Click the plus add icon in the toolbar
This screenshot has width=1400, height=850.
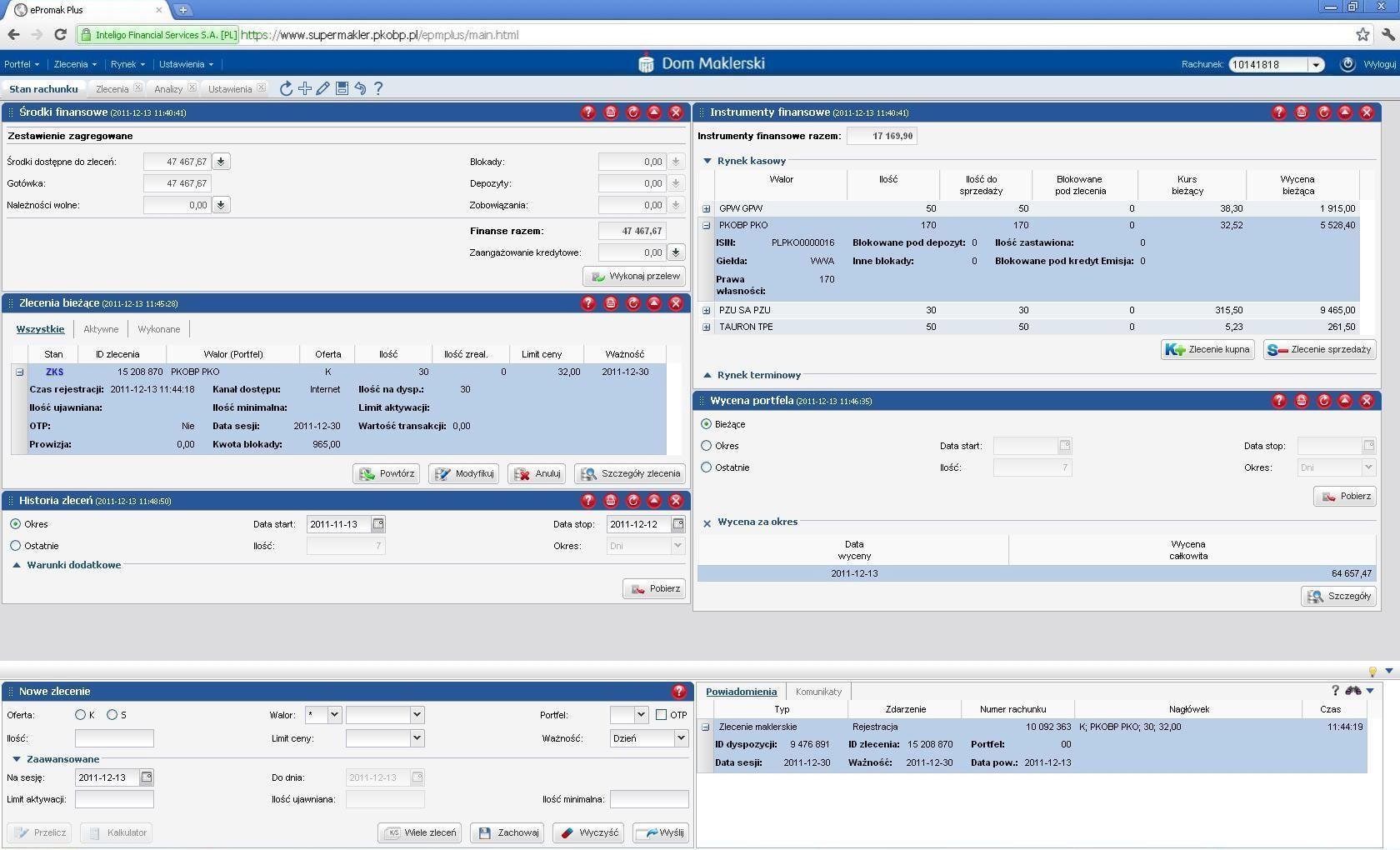point(305,88)
